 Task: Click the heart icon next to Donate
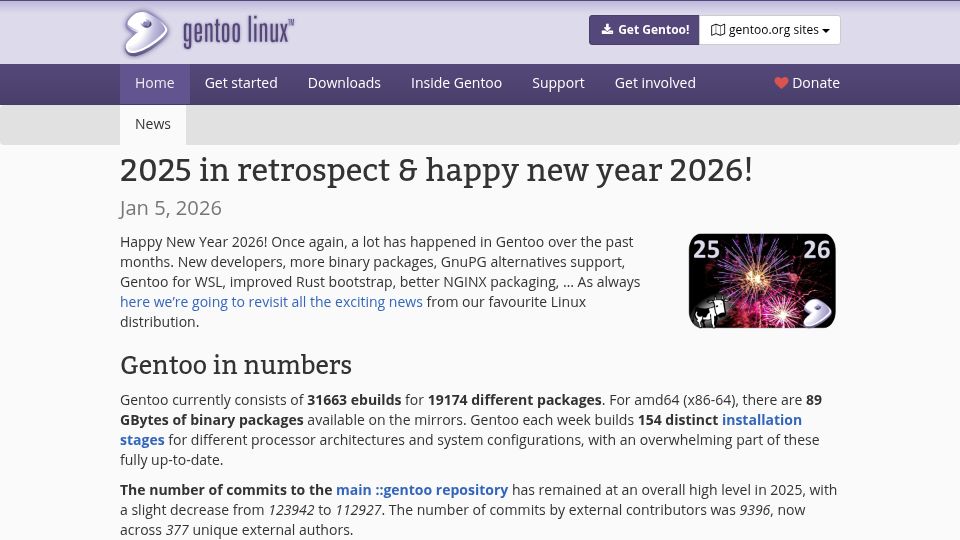[781, 83]
